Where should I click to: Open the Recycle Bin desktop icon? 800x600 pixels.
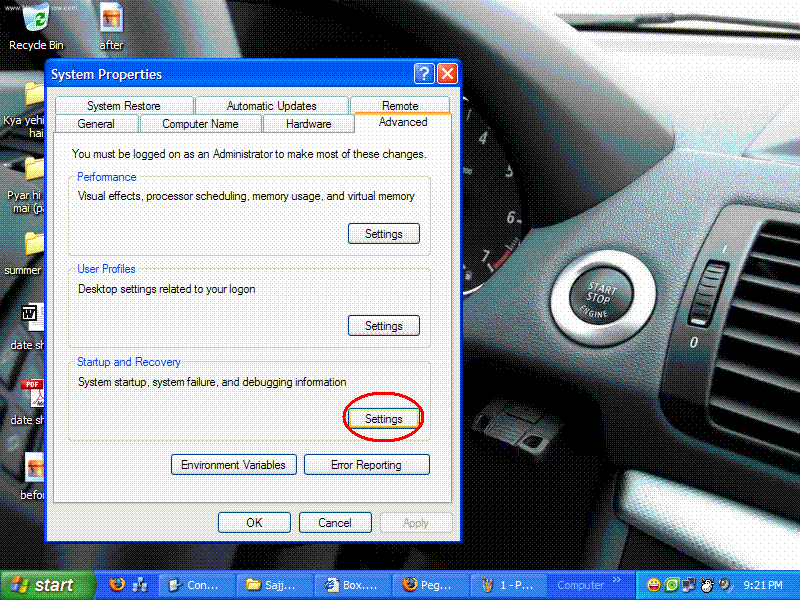pos(36,20)
